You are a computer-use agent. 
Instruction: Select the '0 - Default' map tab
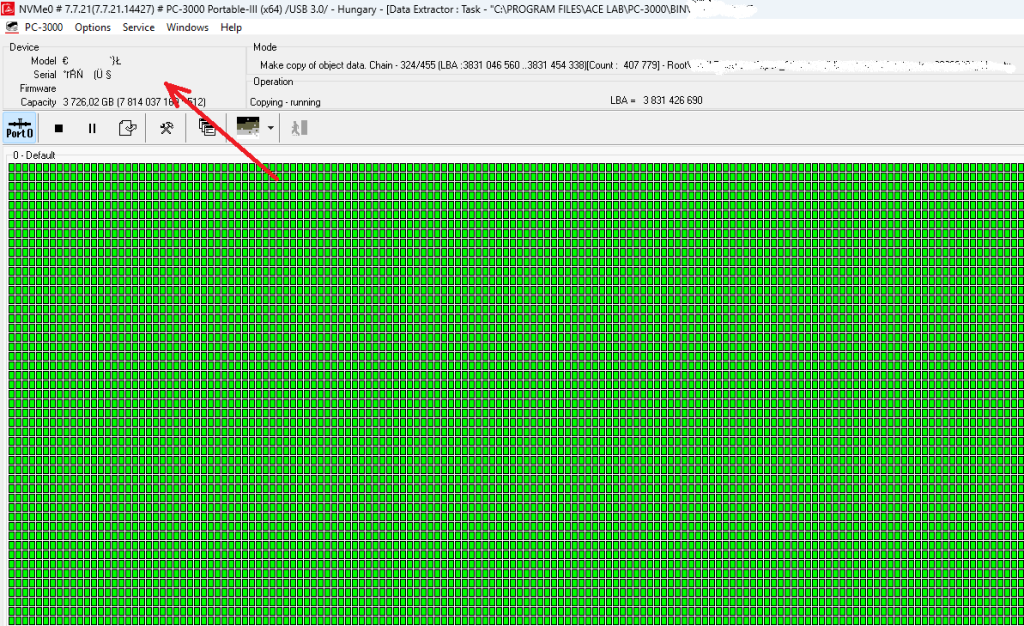[x=34, y=155]
